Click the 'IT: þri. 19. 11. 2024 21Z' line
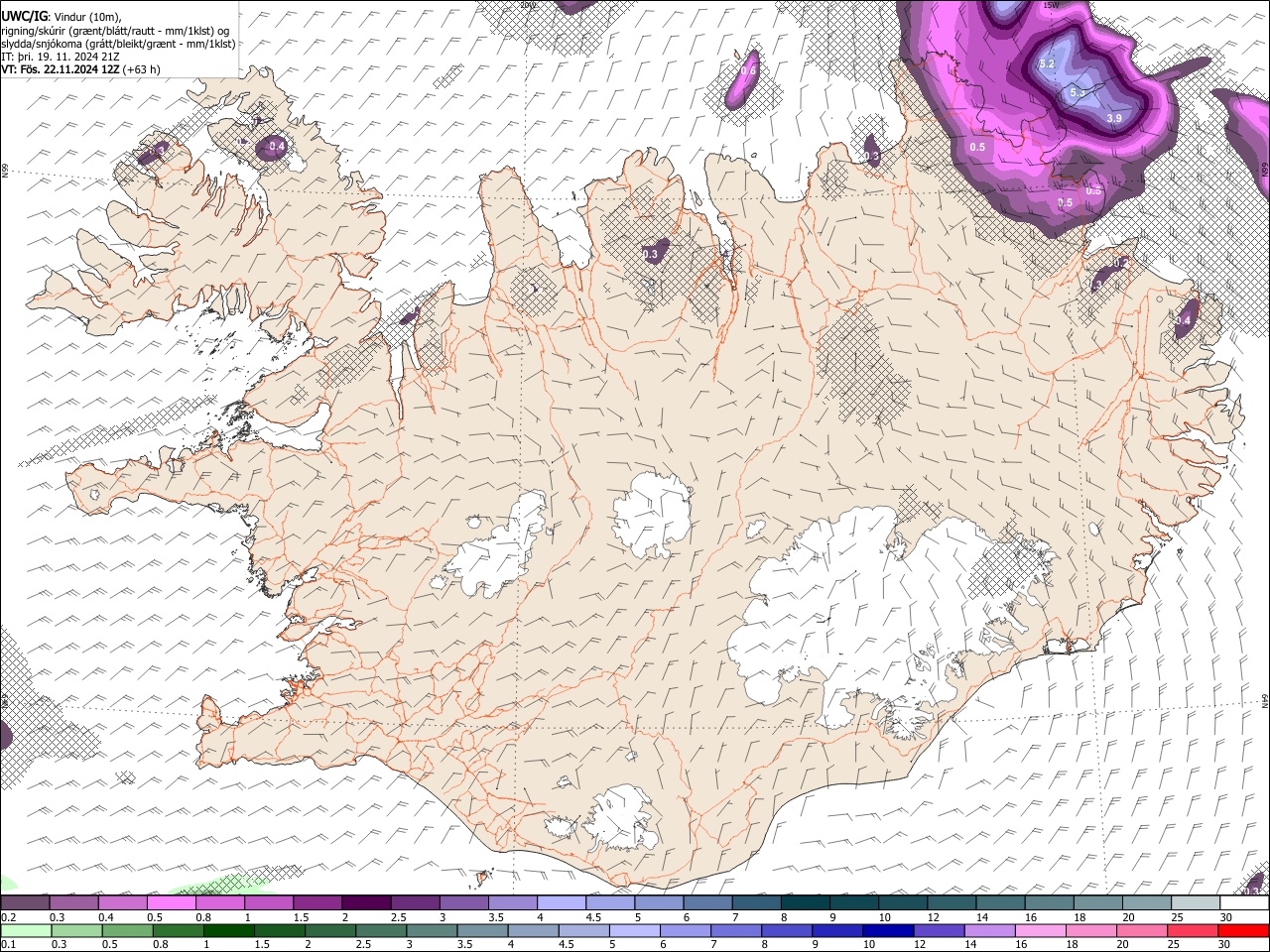The image size is (1270, 952). [x=62, y=57]
